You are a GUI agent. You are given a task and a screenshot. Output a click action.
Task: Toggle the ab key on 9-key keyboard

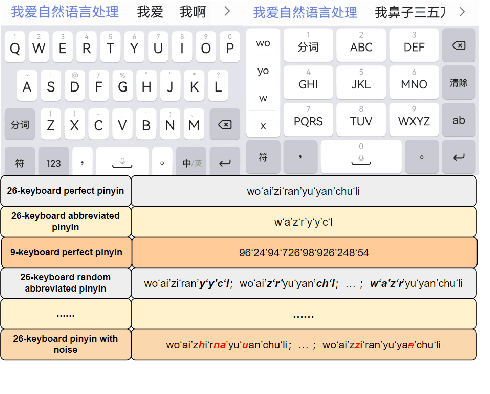[459, 120]
